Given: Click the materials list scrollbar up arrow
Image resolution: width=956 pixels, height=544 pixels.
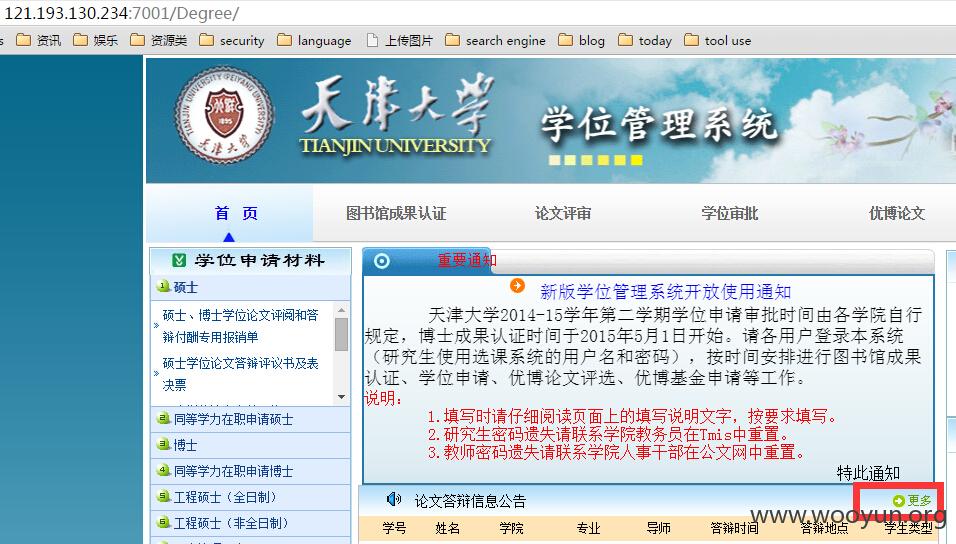Looking at the screenshot, I should (x=341, y=310).
